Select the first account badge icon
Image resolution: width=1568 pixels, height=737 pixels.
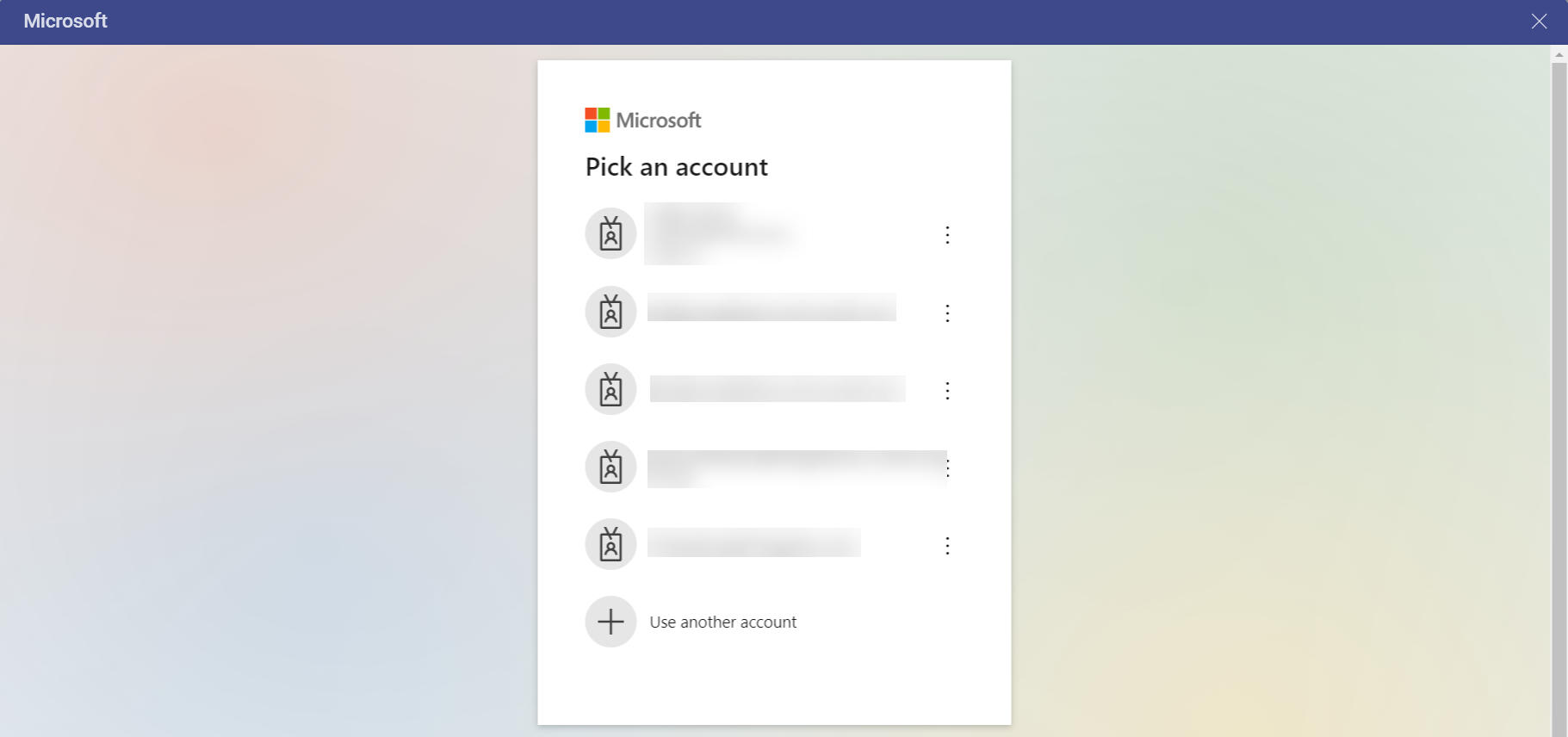(x=610, y=234)
